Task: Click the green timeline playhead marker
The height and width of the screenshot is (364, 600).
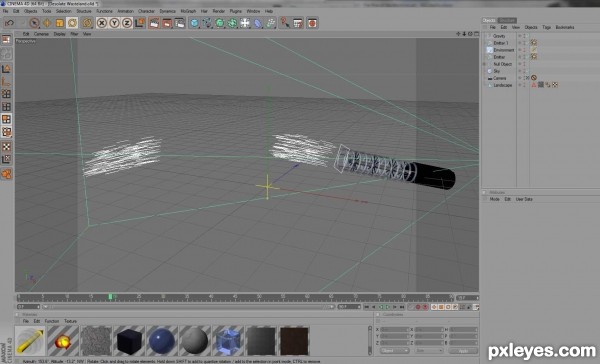Action: (110, 297)
